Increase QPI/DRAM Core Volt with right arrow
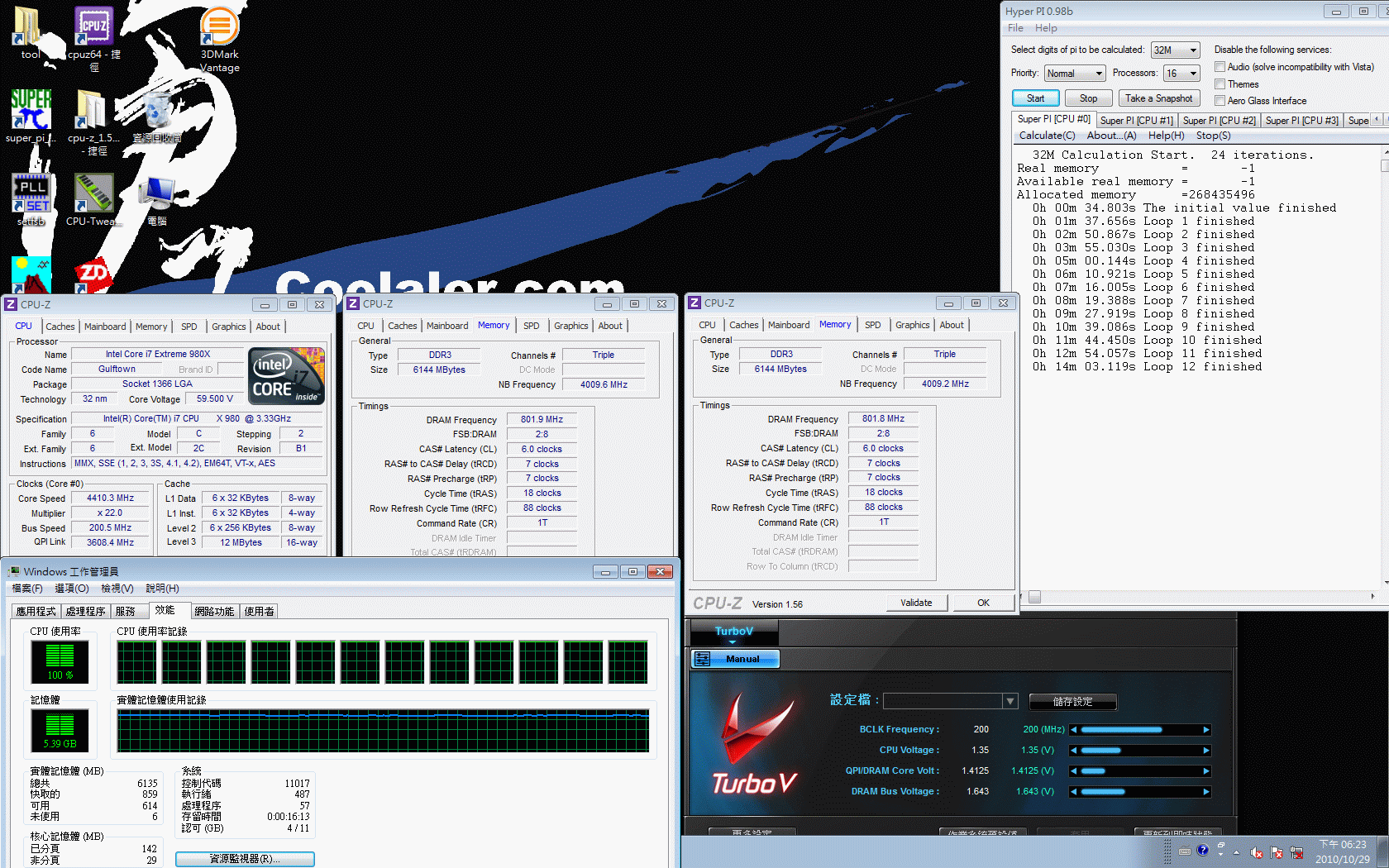 1206,771
